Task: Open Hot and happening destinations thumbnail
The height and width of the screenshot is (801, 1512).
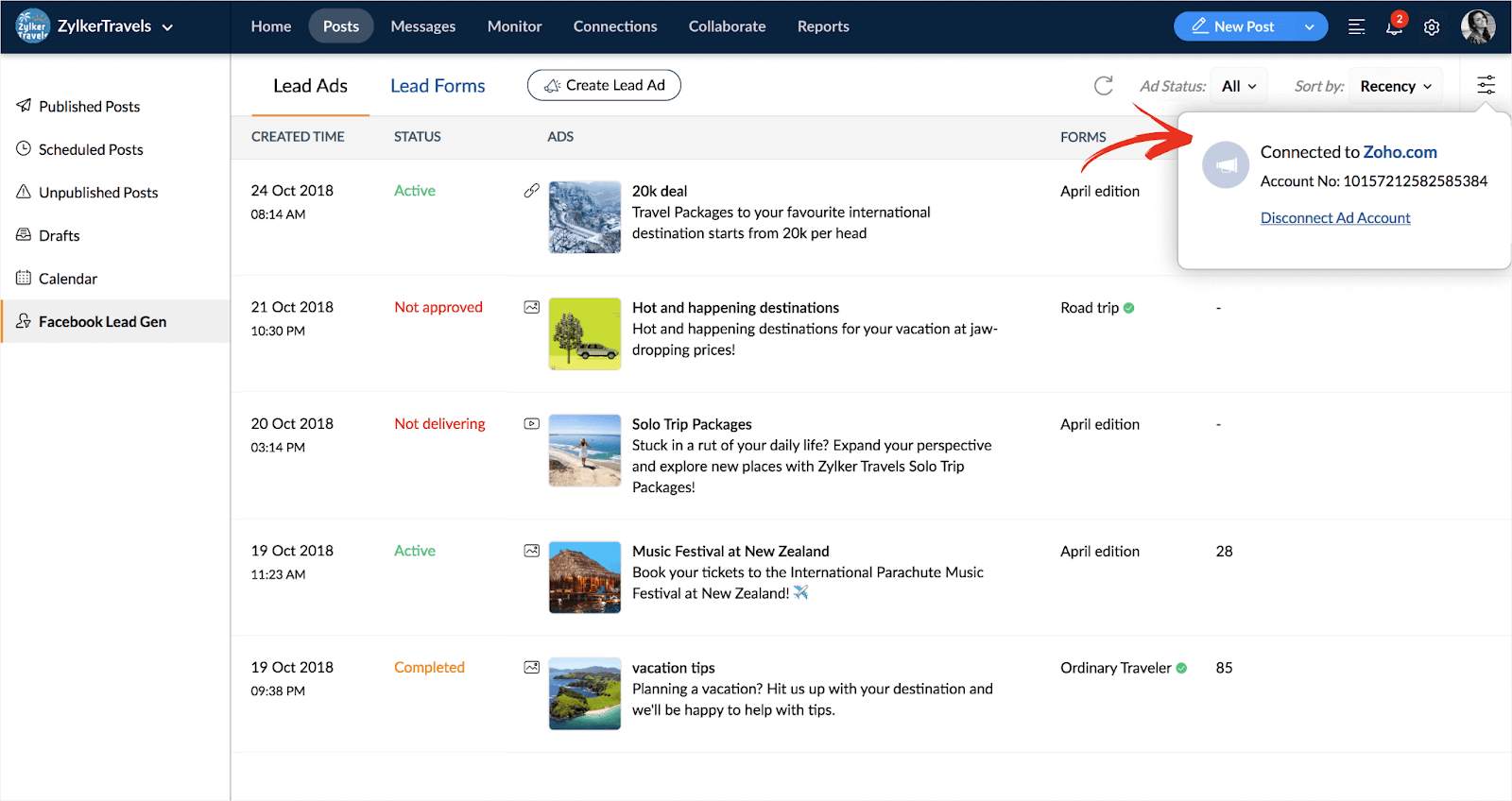Action: coord(585,333)
